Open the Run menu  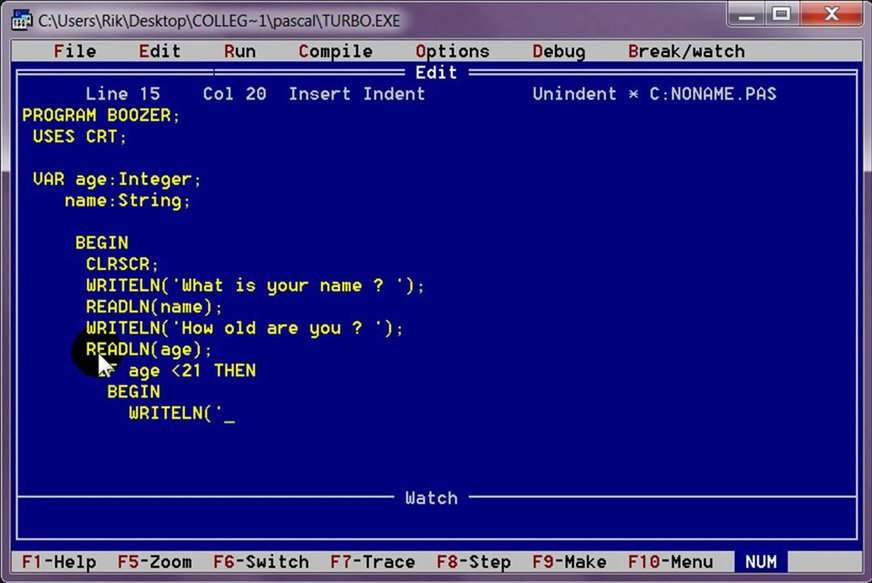point(239,51)
